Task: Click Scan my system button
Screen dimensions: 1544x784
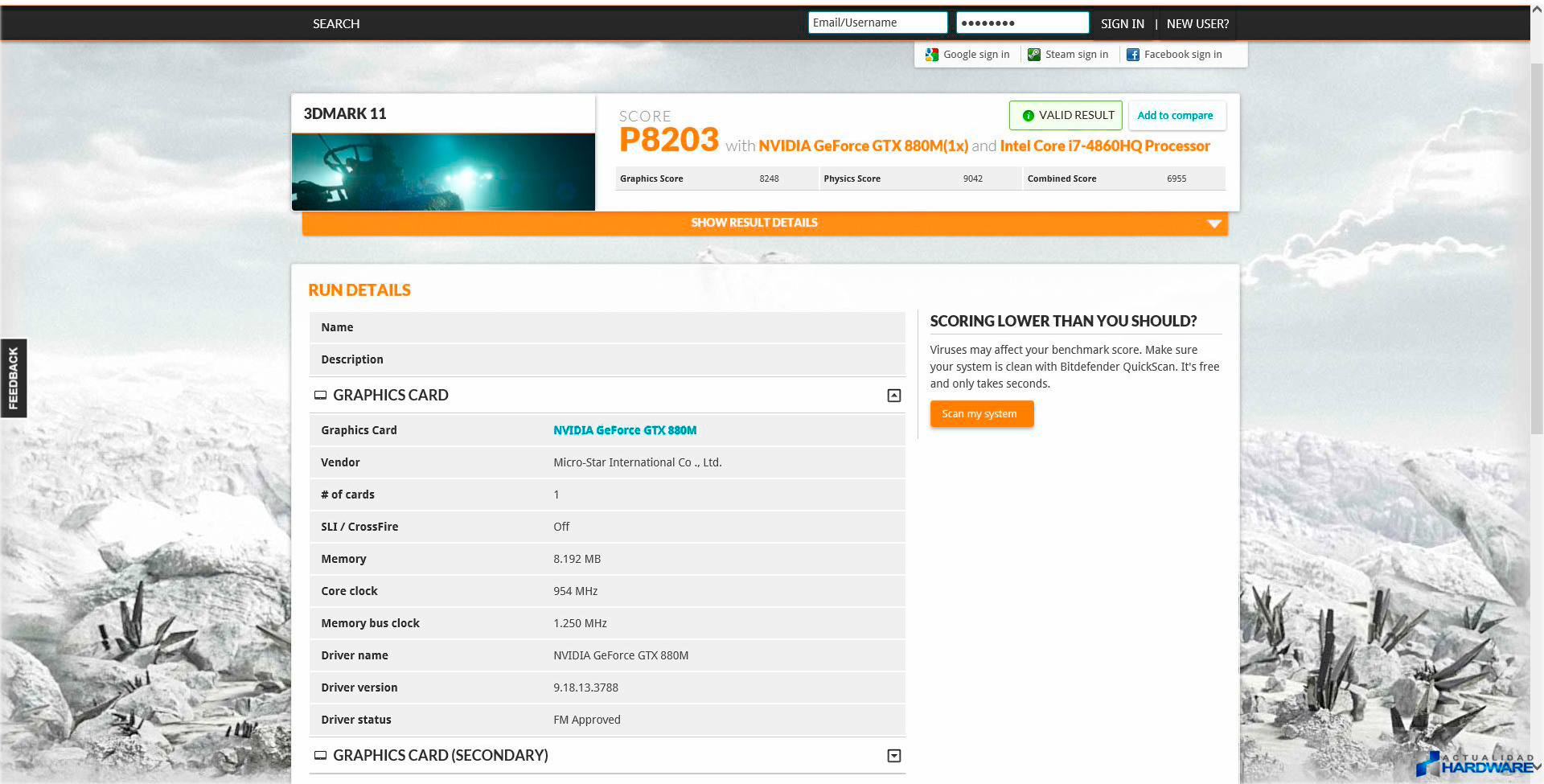Action: coord(981,414)
